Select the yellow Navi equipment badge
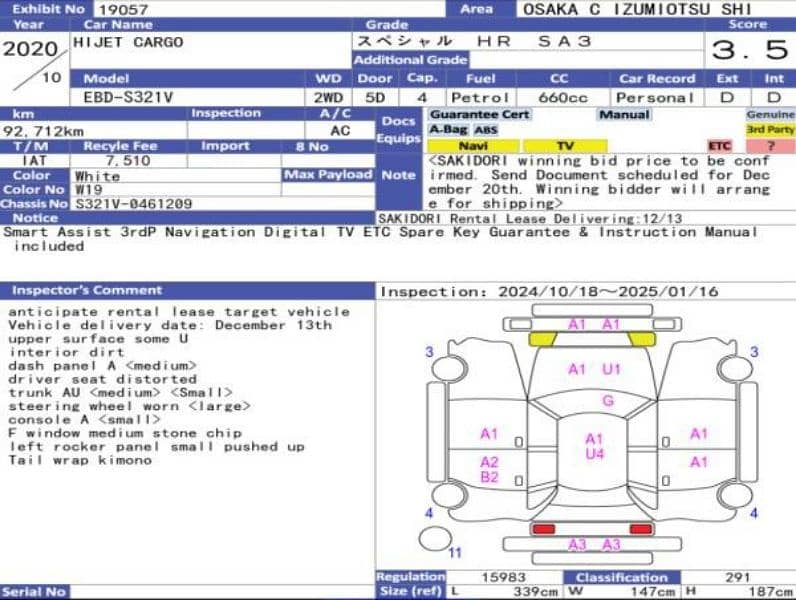 (x=473, y=146)
